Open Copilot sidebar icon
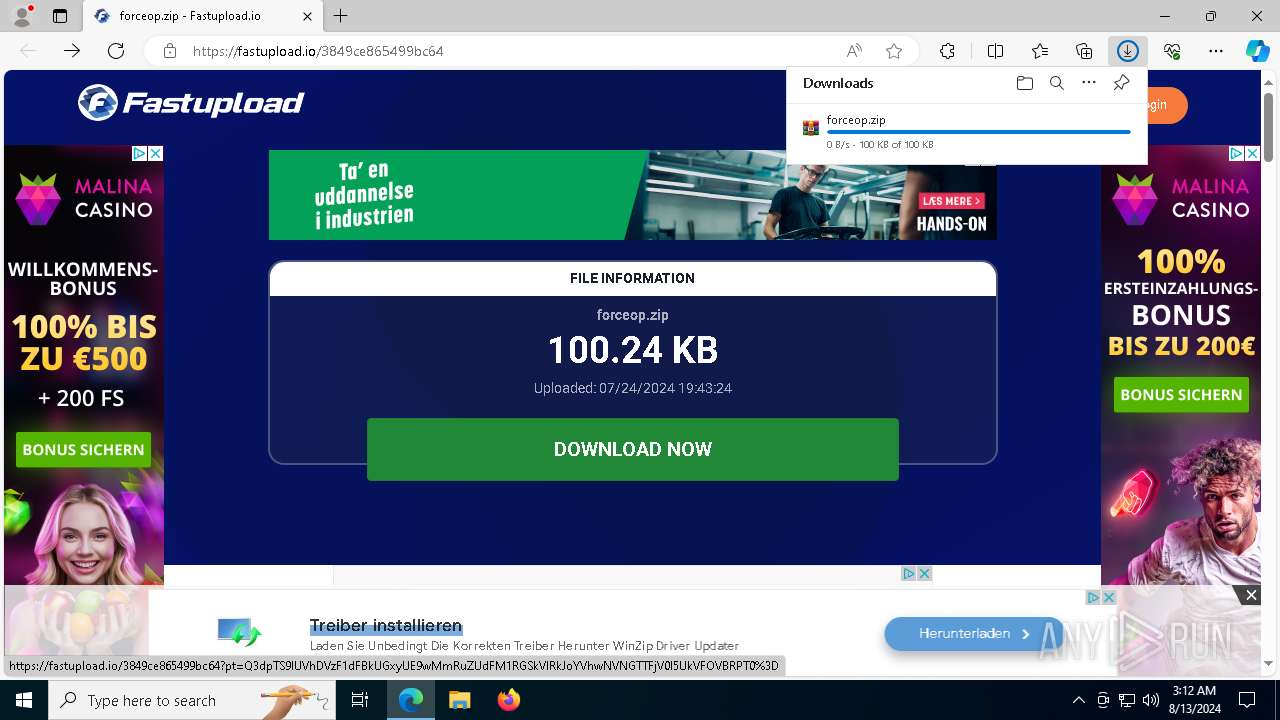 (x=1257, y=51)
